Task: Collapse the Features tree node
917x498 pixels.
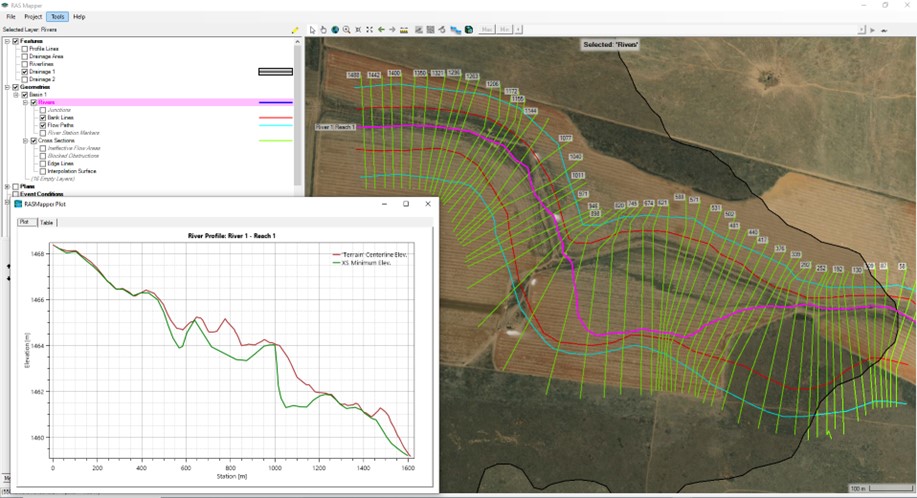Action: 7,42
